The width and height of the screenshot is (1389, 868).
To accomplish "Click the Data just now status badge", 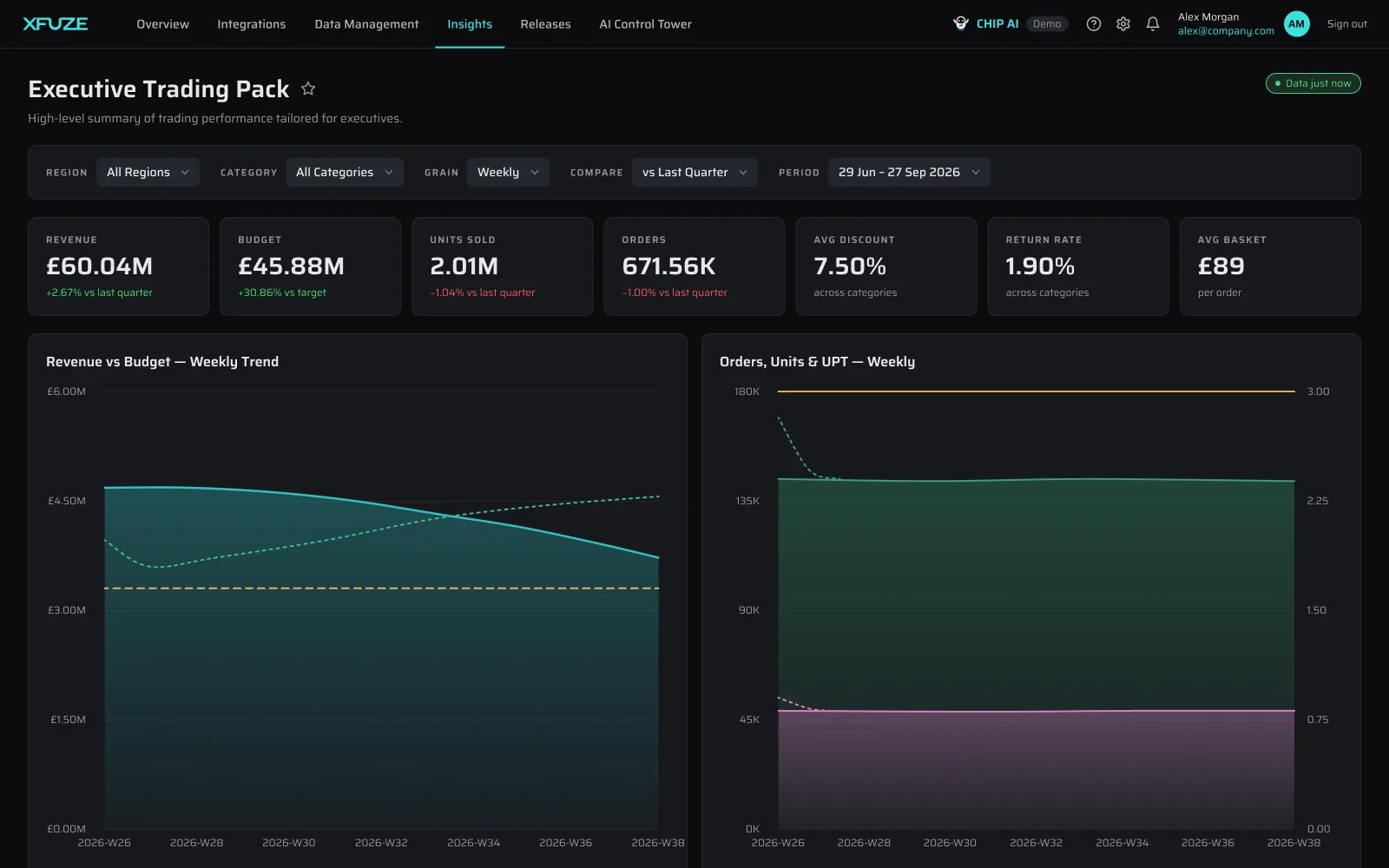I will tap(1313, 83).
